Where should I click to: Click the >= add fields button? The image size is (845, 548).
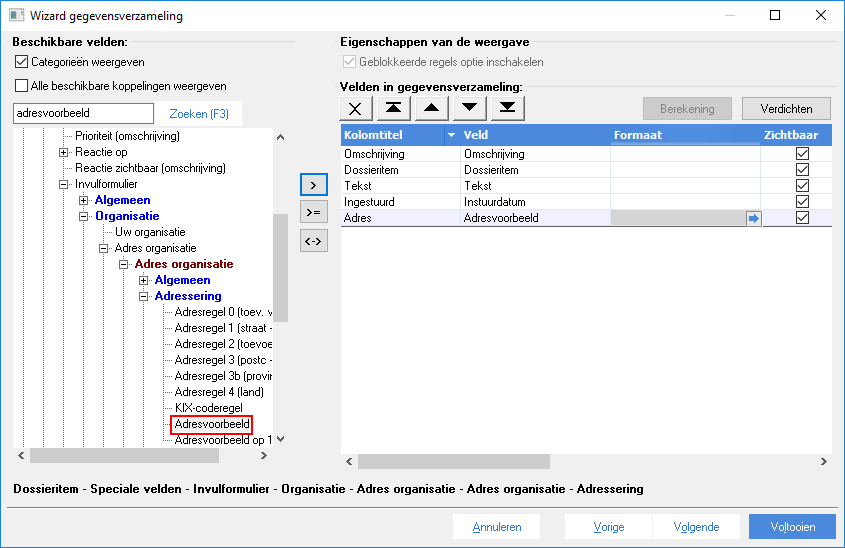314,212
